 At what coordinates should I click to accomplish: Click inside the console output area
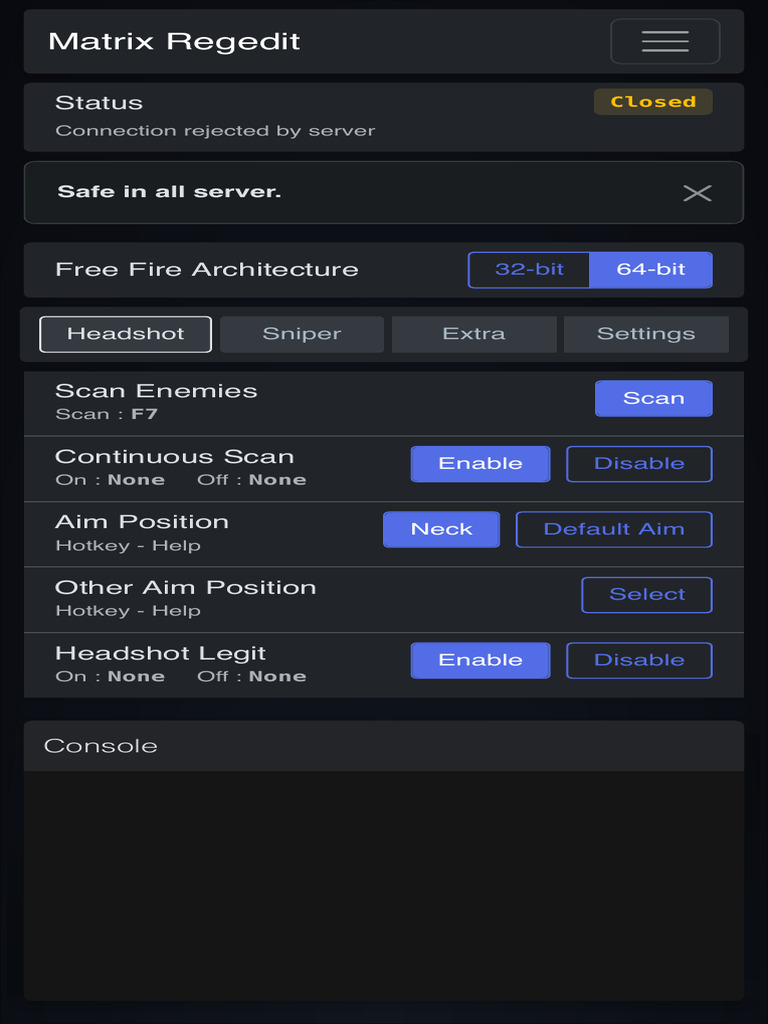coord(384,885)
